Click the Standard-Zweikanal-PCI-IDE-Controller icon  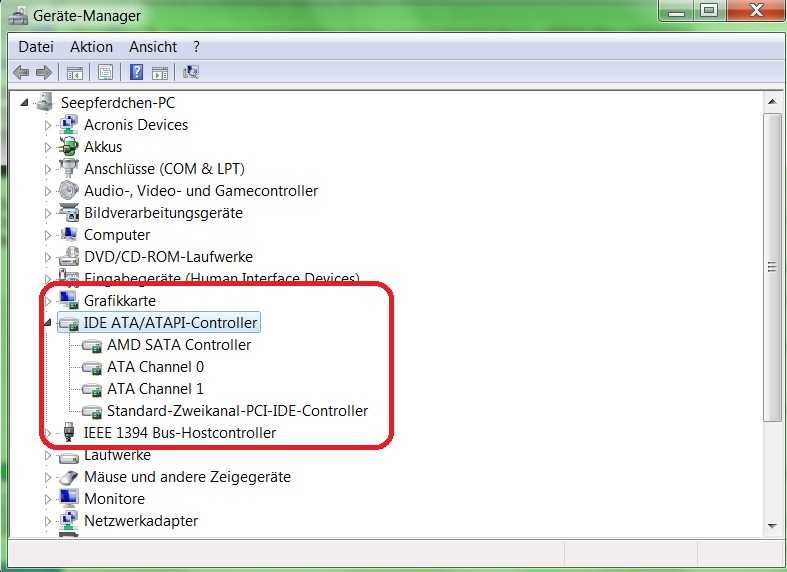click(91, 411)
